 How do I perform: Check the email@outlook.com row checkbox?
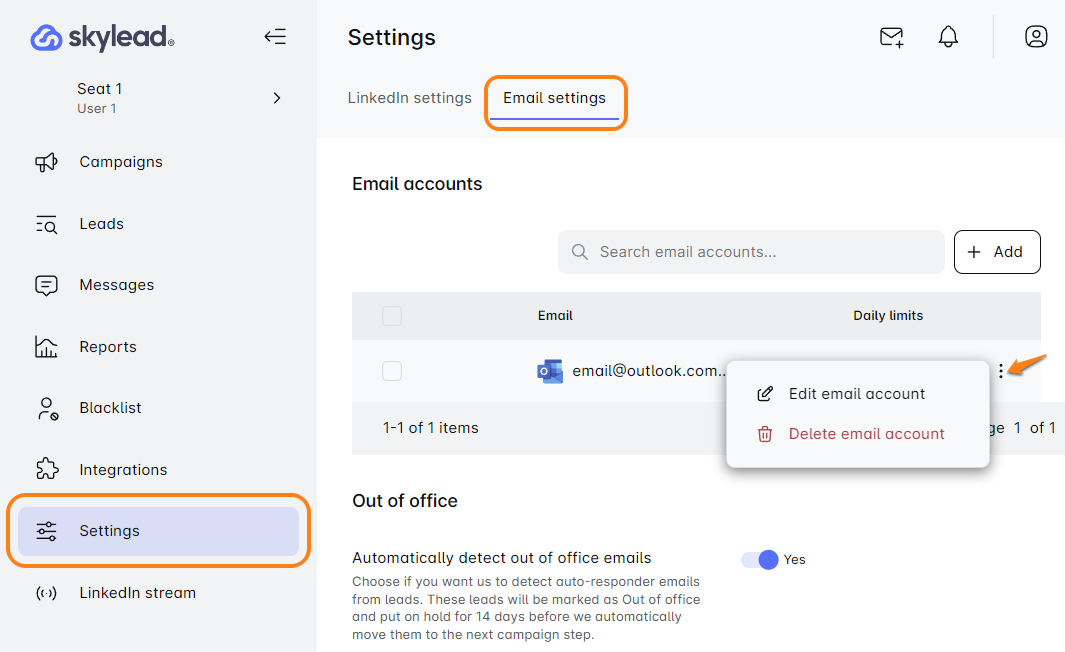point(392,371)
